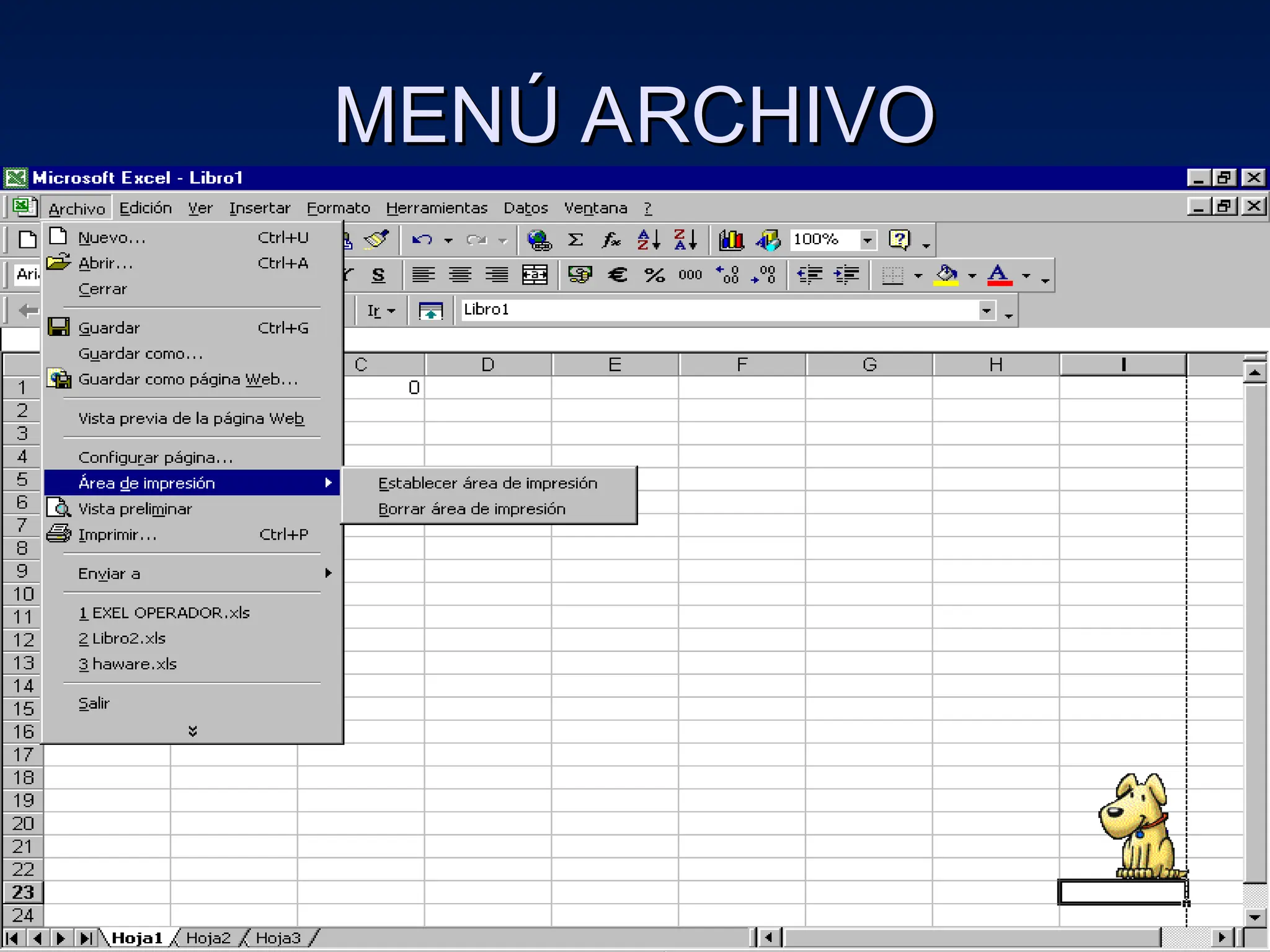Open the Fill Color dropdown arrow
Screen dimensions: 1270x952
click(972, 276)
